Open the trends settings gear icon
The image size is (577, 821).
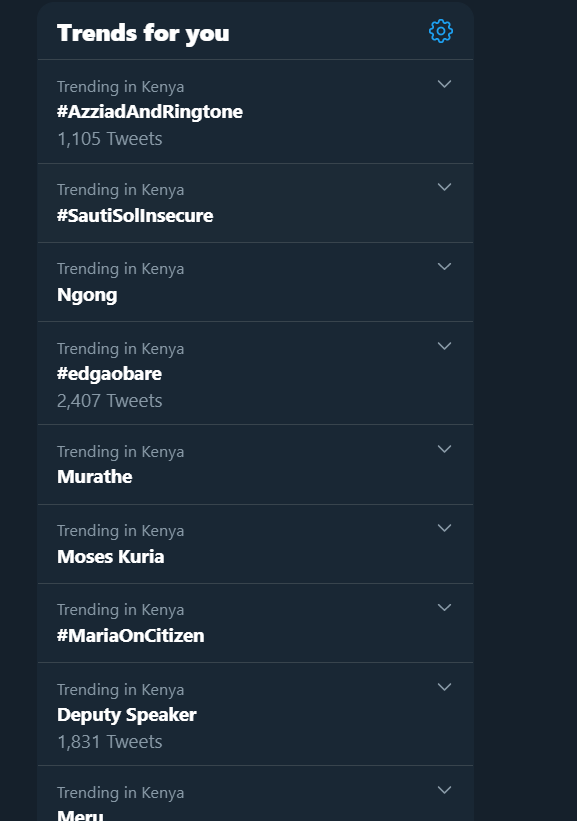pyautogui.click(x=438, y=31)
